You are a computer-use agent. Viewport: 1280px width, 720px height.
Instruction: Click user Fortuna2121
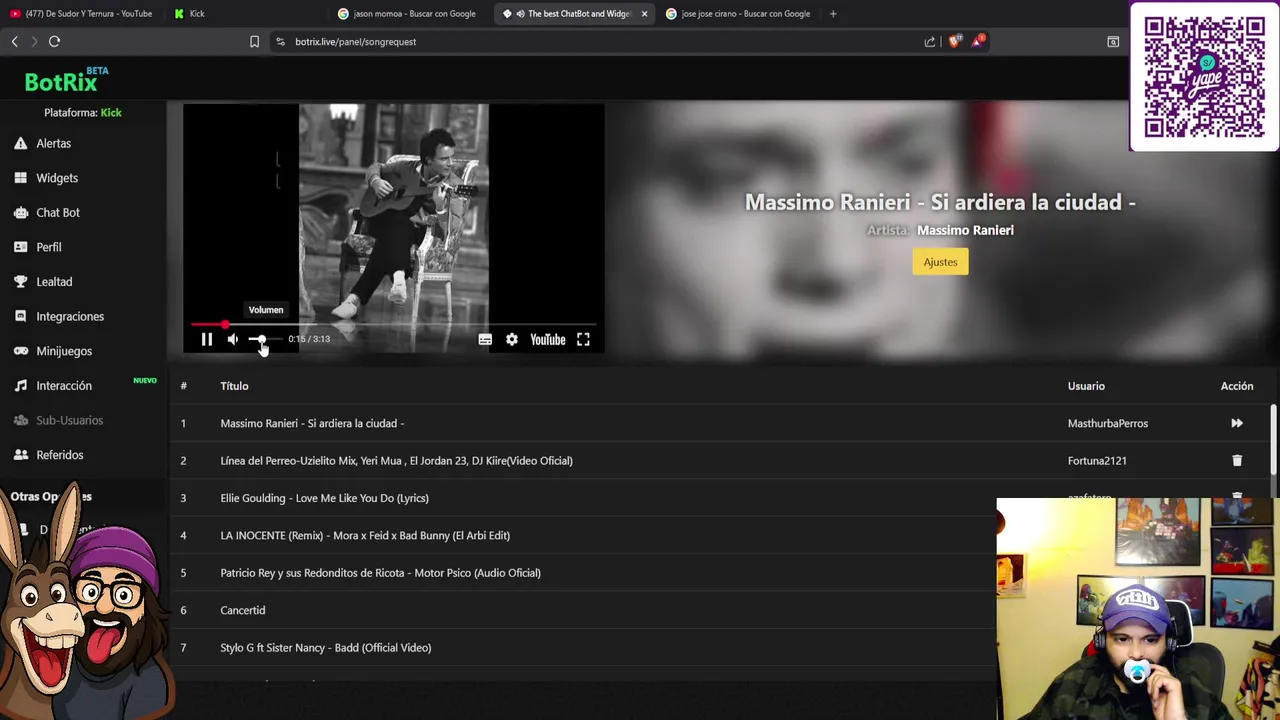(x=1097, y=461)
